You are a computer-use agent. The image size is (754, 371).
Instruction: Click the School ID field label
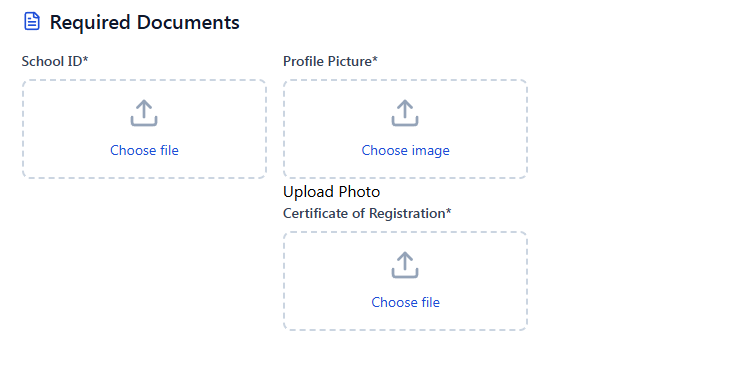point(55,62)
